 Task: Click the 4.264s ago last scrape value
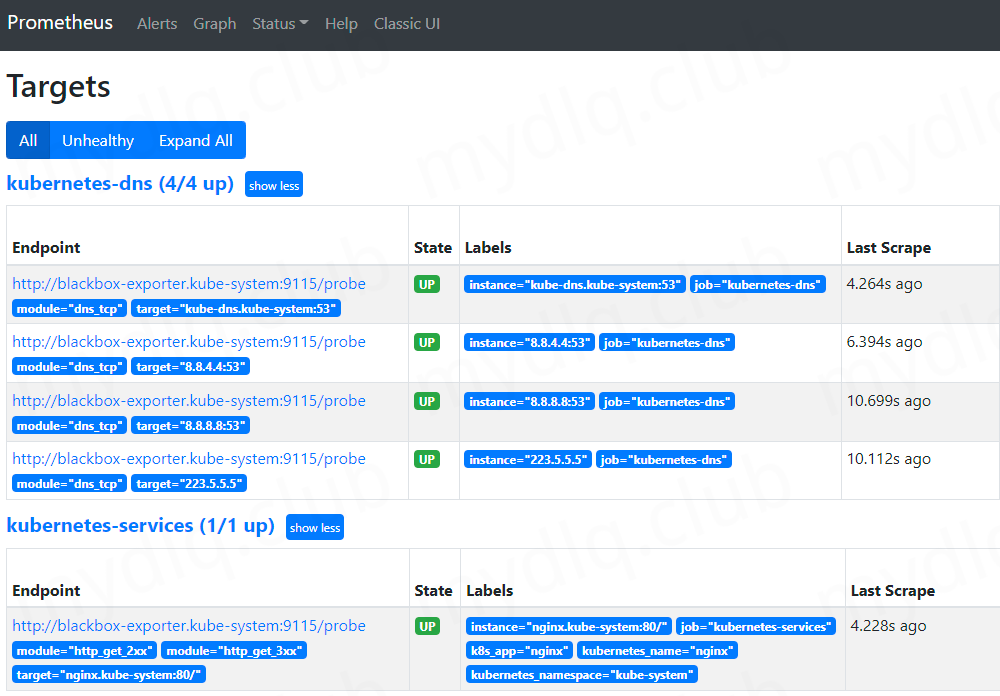[x=884, y=285]
